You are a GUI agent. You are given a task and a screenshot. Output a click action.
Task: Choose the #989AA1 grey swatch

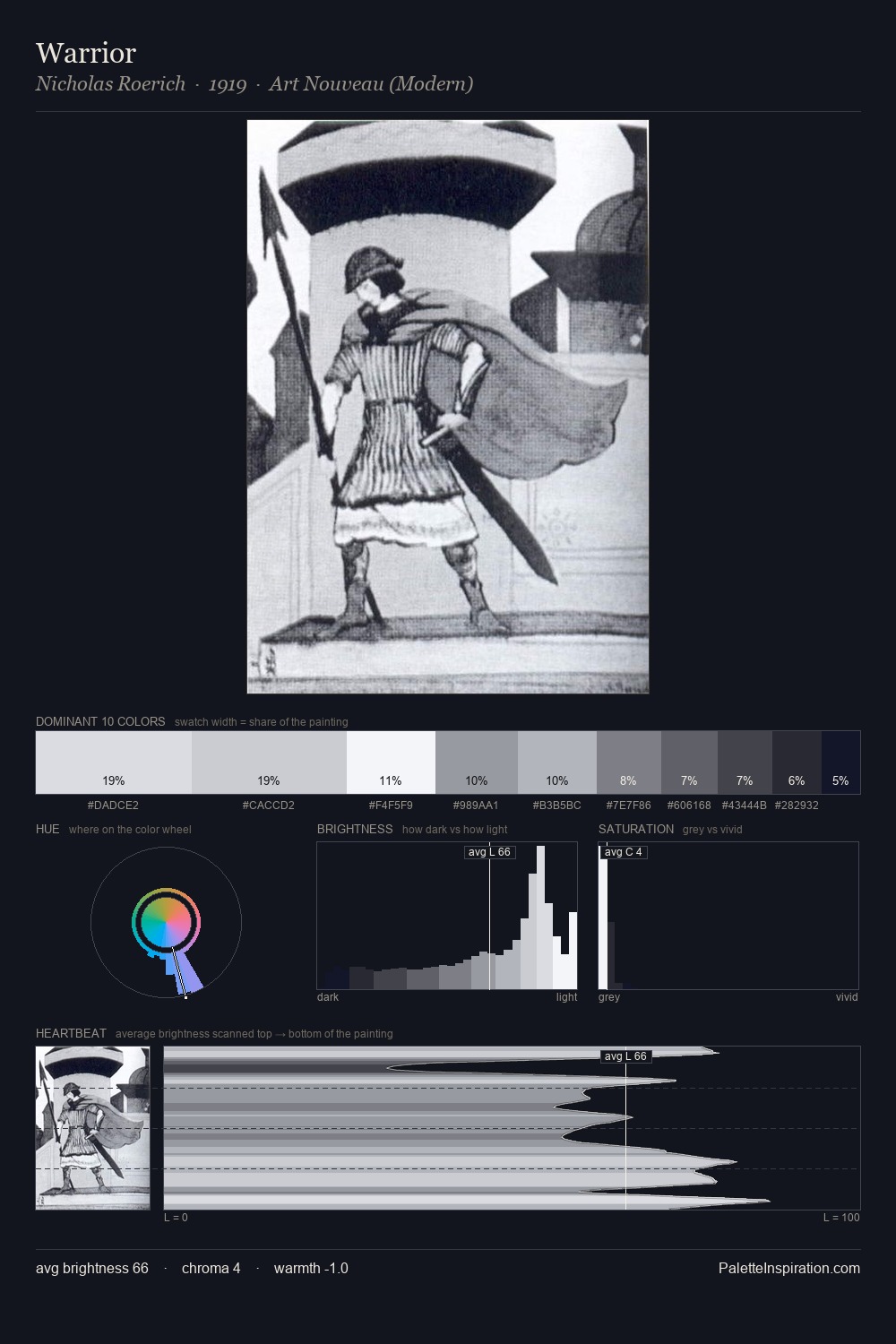pyautogui.click(x=477, y=762)
